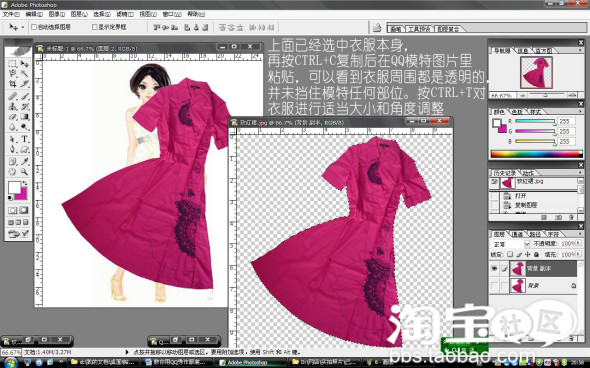Reset default foreground and background colors
The width and height of the screenshot is (590, 368).
[10, 198]
